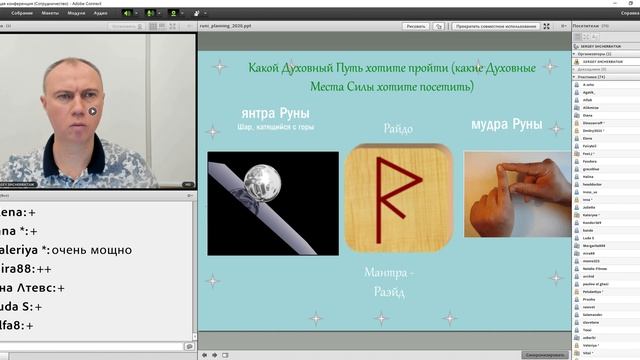Open speaker options dropdown arrow

tap(136, 13)
